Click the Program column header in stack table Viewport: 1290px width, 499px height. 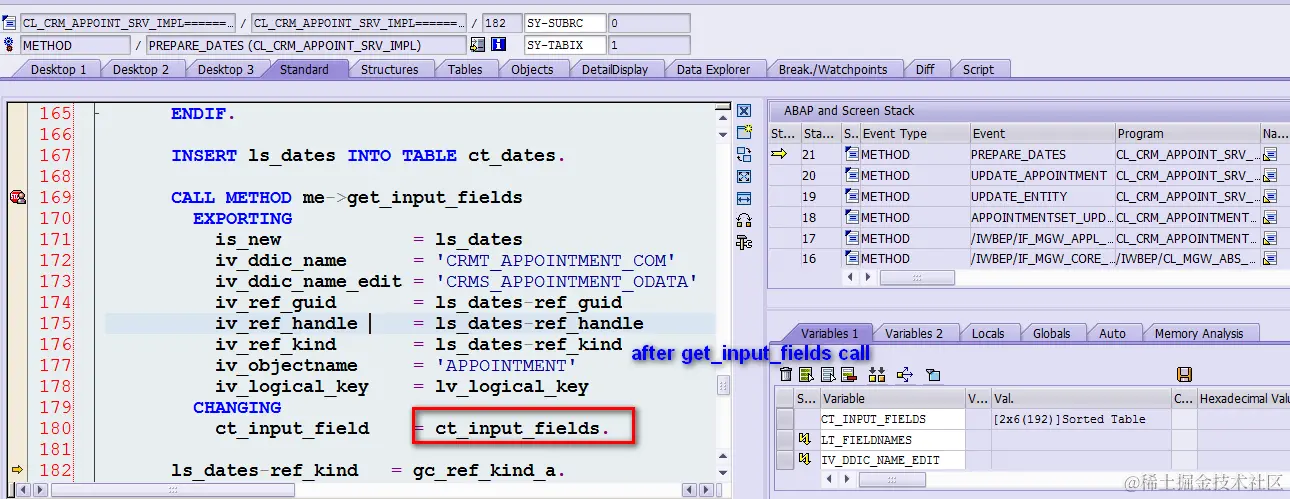(x=1187, y=133)
